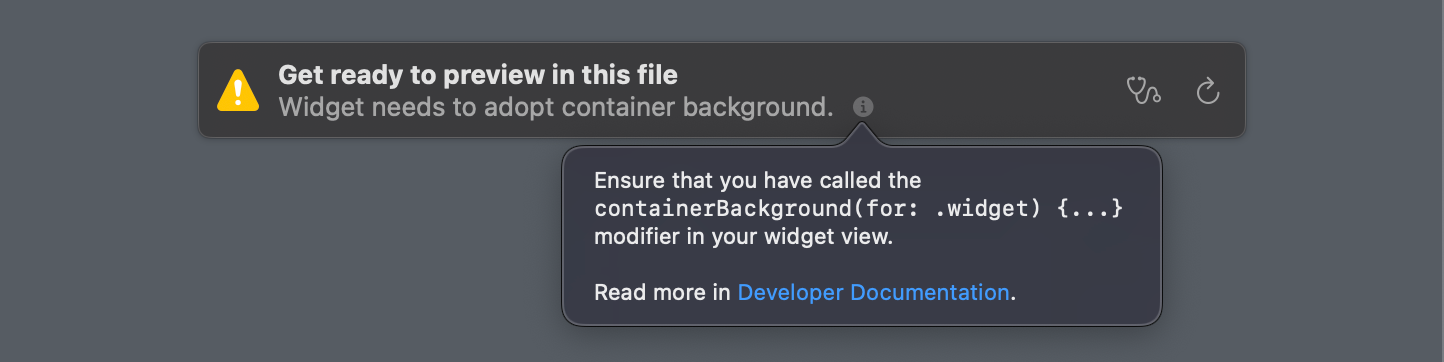The width and height of the screenshot is (1444, 362).
Task: Select the "Widget needs to adopt" message
Action: pyautogui.click(x=556, y=107)
